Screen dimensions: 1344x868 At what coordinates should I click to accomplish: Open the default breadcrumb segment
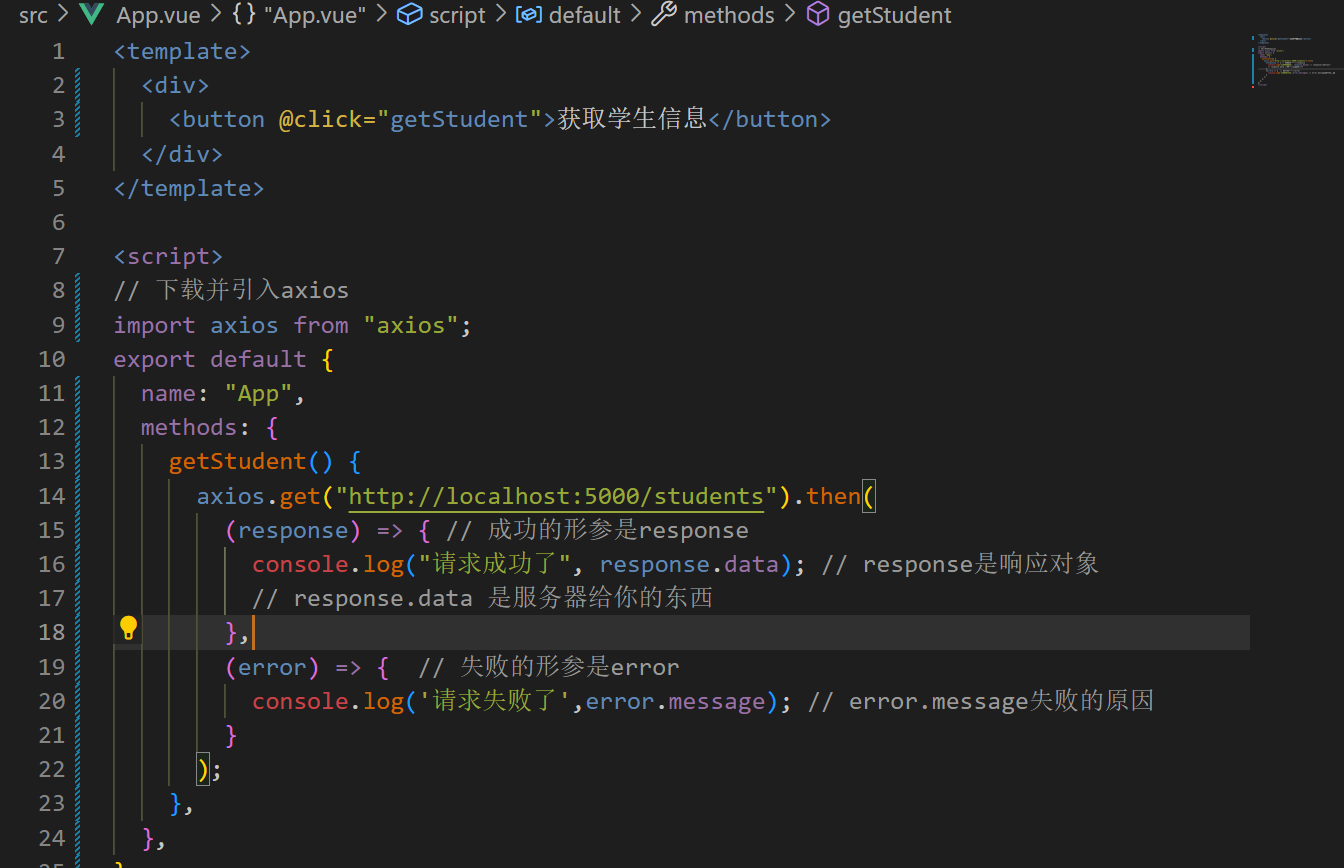585,15
